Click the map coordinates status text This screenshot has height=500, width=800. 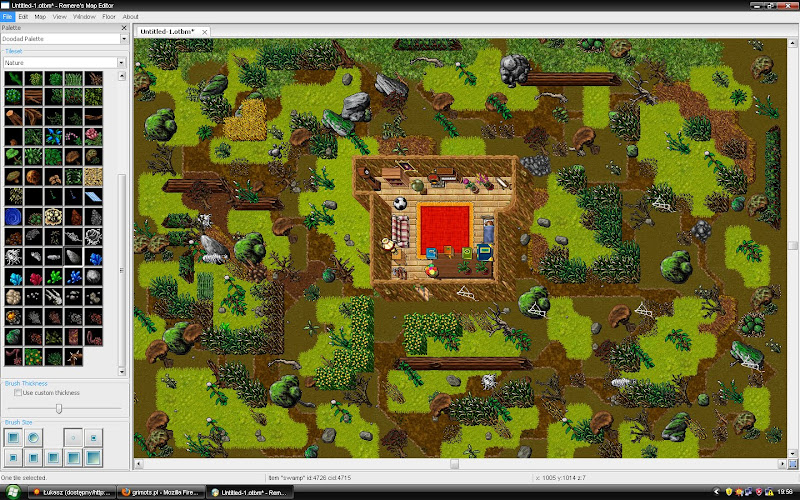click(560, 478)
